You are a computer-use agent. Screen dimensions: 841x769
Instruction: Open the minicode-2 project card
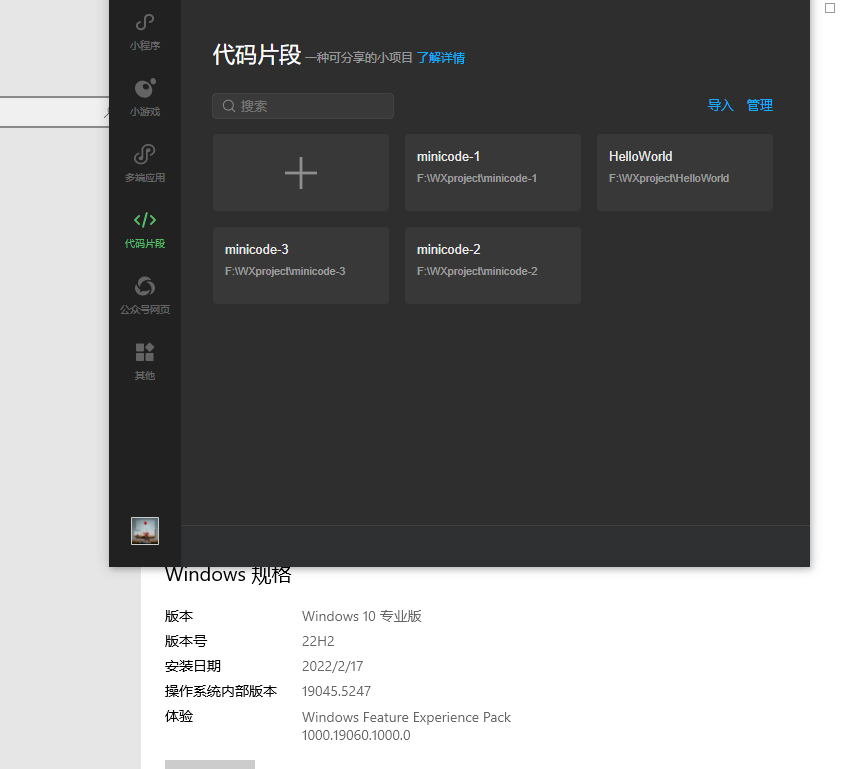(x=493, y=265)
